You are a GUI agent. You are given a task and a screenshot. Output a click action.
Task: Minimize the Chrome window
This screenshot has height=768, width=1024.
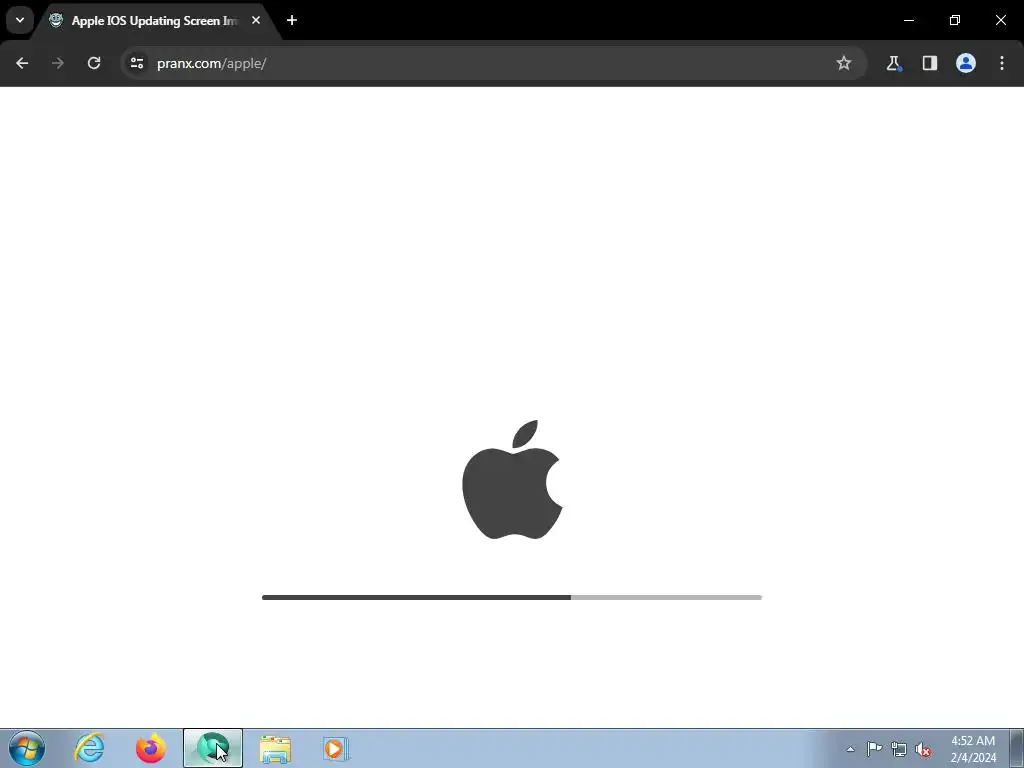tap(908, 20)
